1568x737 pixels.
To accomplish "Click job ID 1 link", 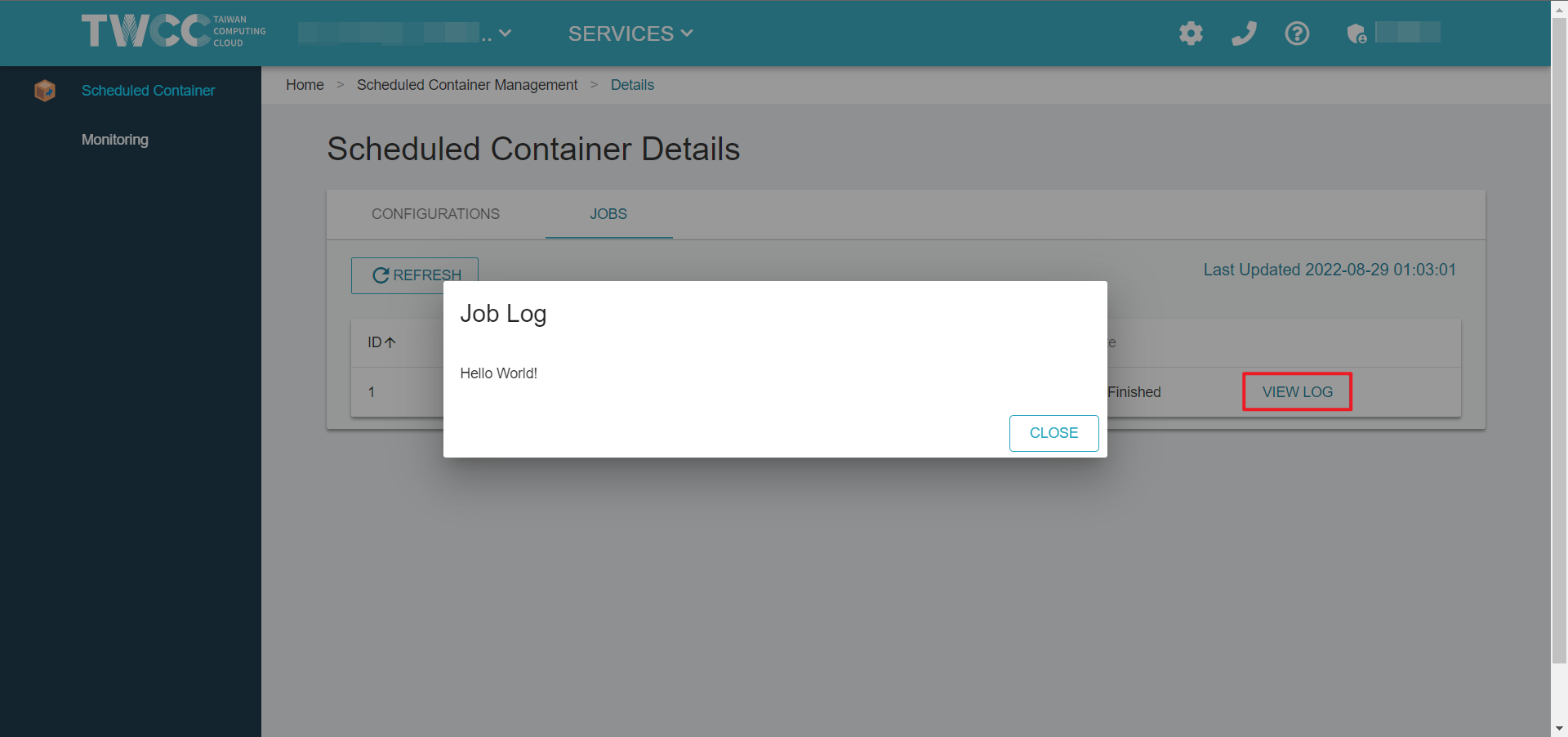I will tap(372, 392).
